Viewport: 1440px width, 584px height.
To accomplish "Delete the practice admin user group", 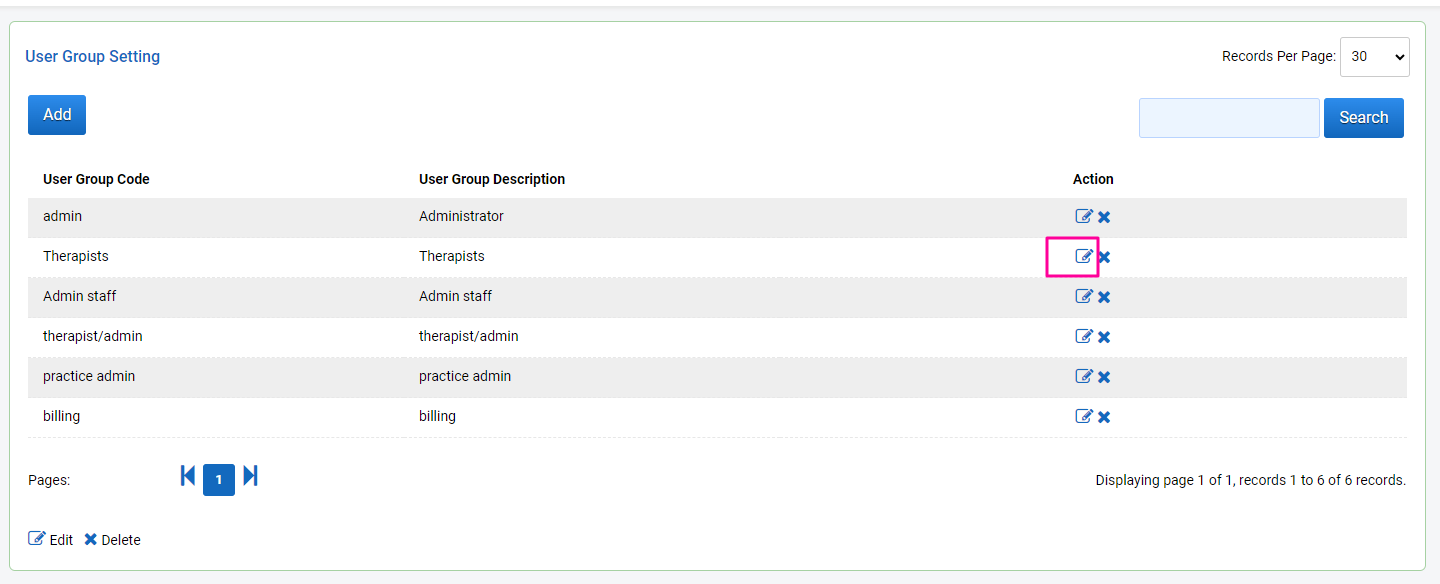I will [1104, 377].
